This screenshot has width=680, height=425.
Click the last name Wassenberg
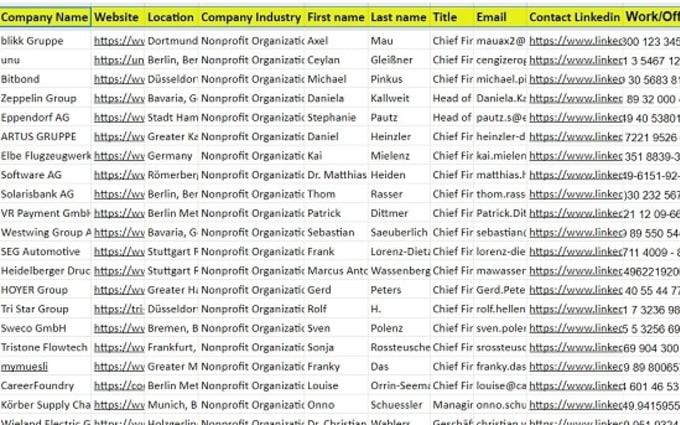[400, 270]
